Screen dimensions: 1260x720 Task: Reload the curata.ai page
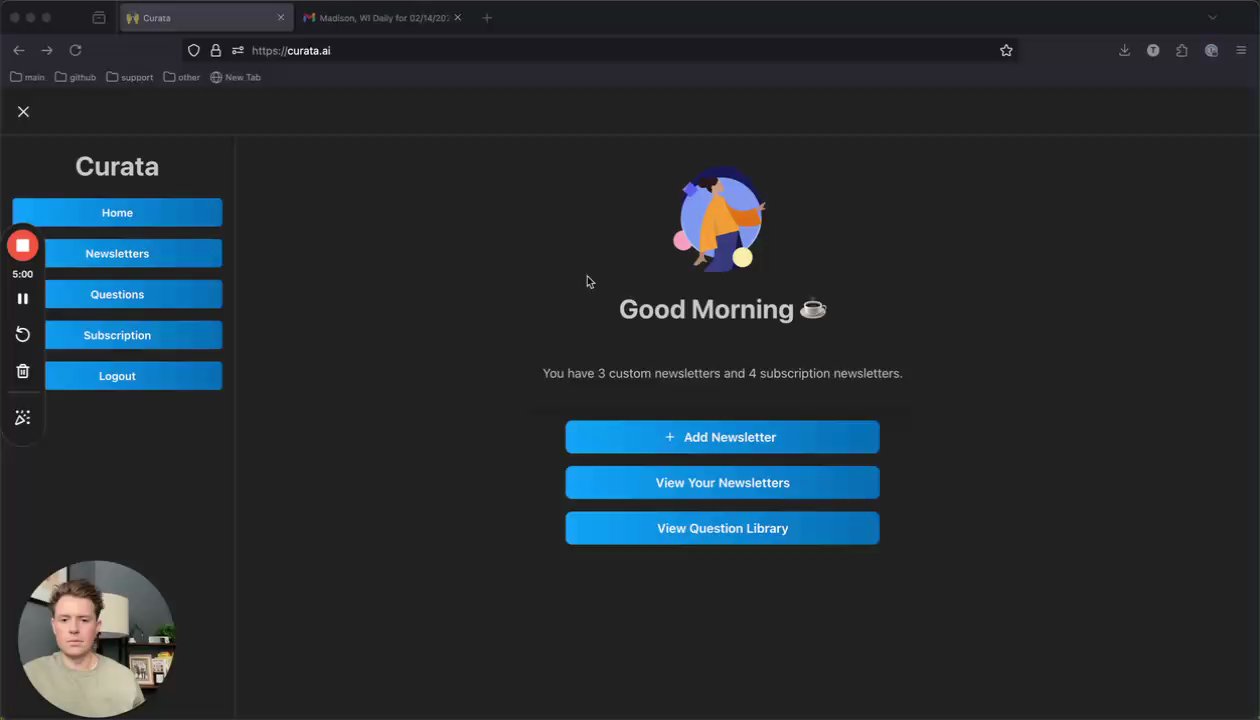75,50
